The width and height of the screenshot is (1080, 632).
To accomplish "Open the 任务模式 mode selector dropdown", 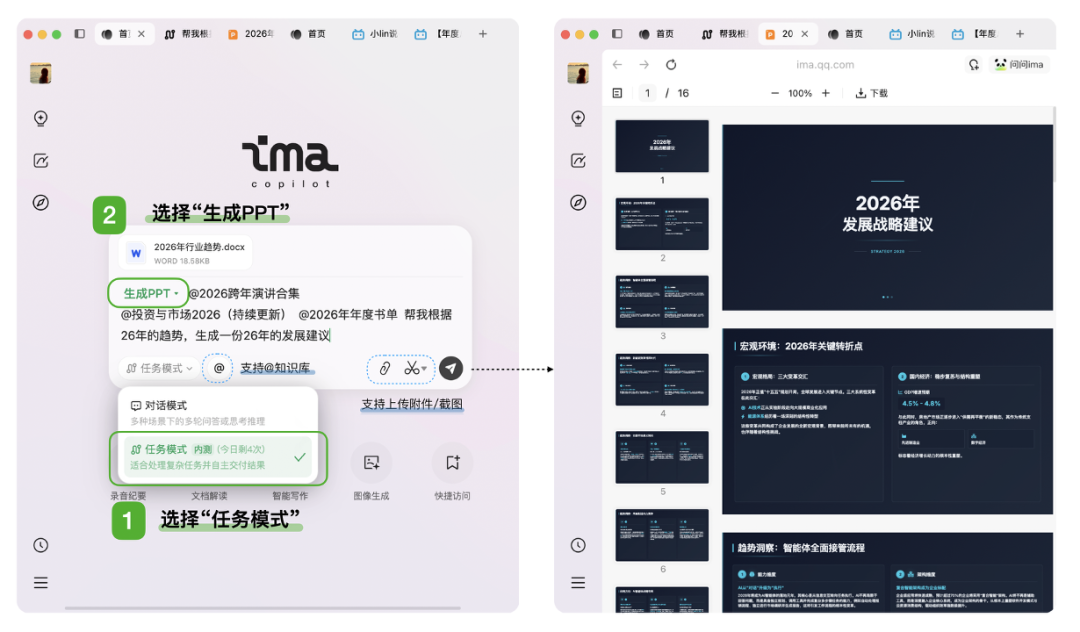I will point(160,368).
